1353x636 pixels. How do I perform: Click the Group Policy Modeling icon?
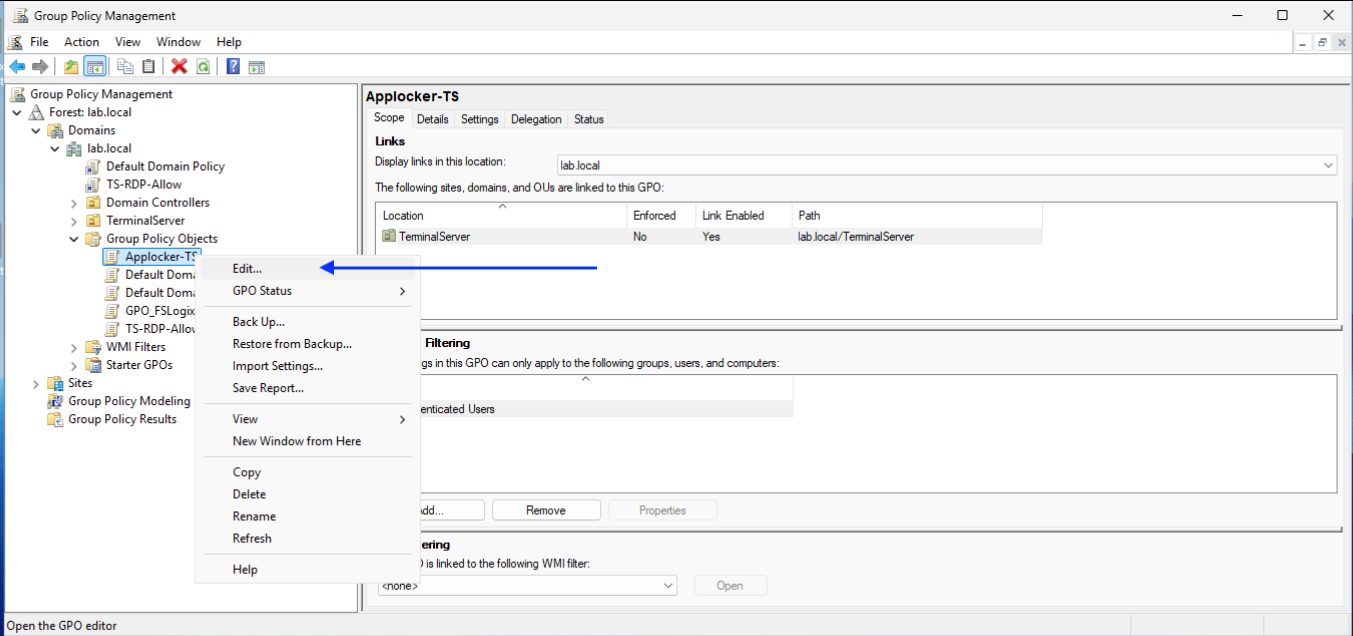[56, 401]
